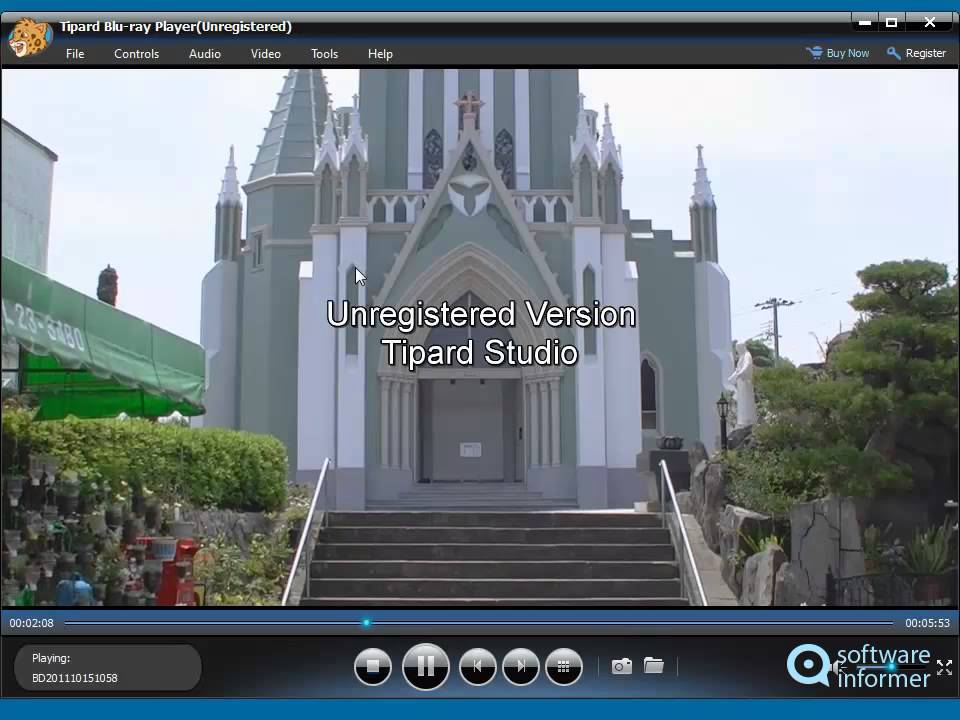
Task: Stop video playback
Action: (x=372, y=666)
